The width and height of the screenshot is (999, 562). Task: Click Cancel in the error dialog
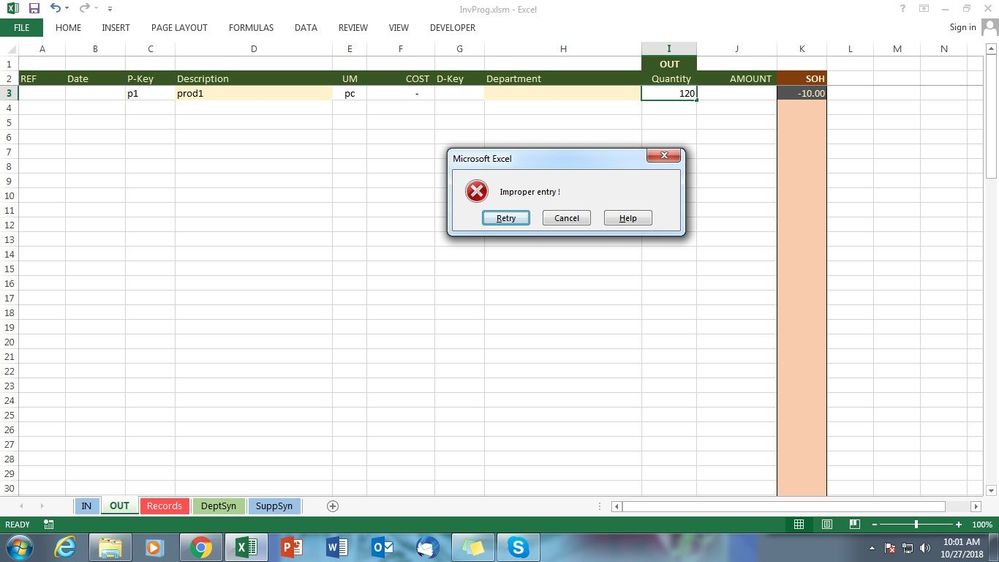pyautogui.click(x=566, y=218)
